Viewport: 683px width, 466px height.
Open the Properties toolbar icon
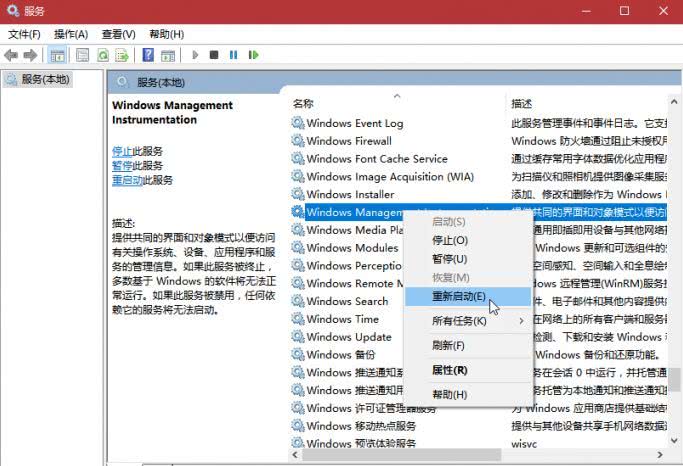pos(82,55)
